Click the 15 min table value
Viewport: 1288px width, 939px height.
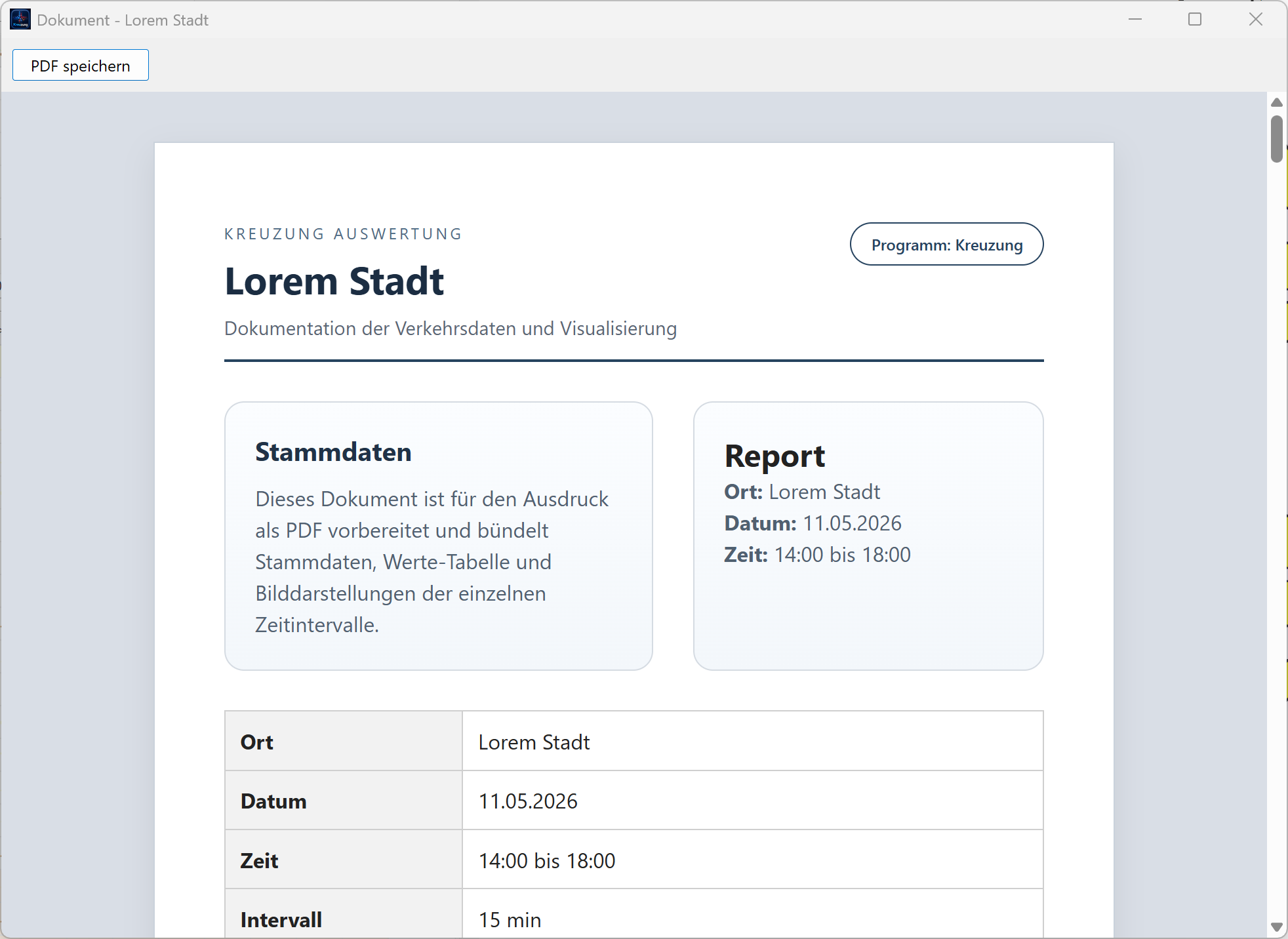click(510, 920)
